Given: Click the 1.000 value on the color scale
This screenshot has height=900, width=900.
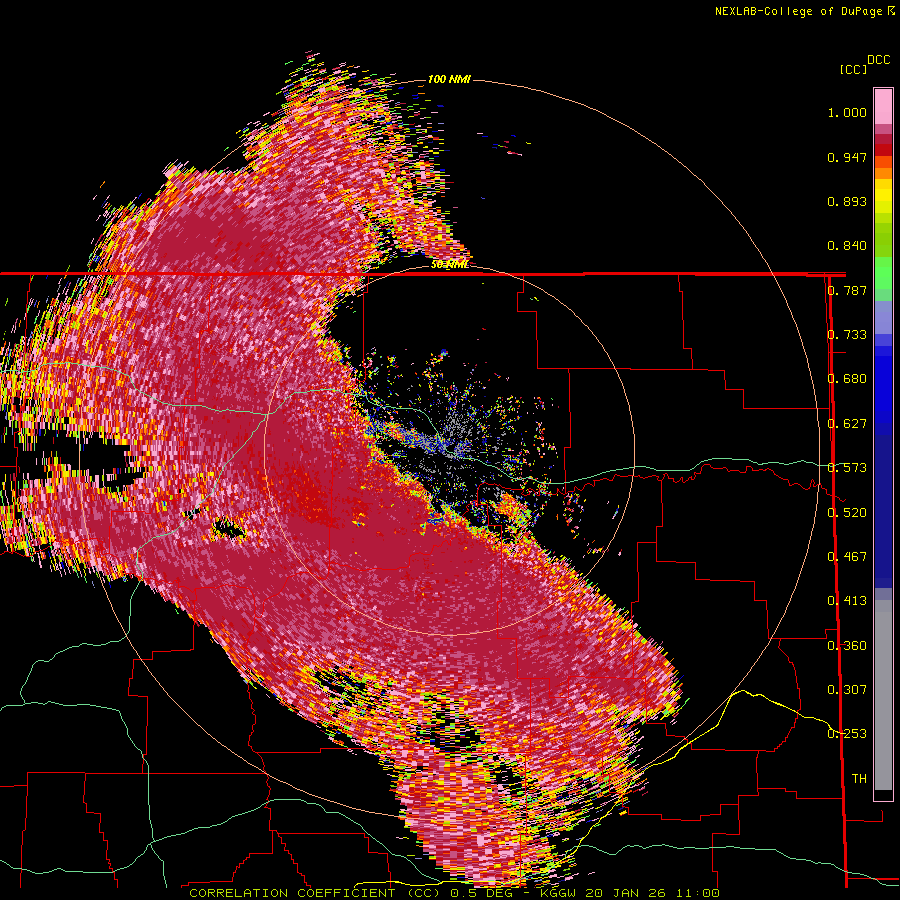Looking at the screenshot, I should click(847, 112).
